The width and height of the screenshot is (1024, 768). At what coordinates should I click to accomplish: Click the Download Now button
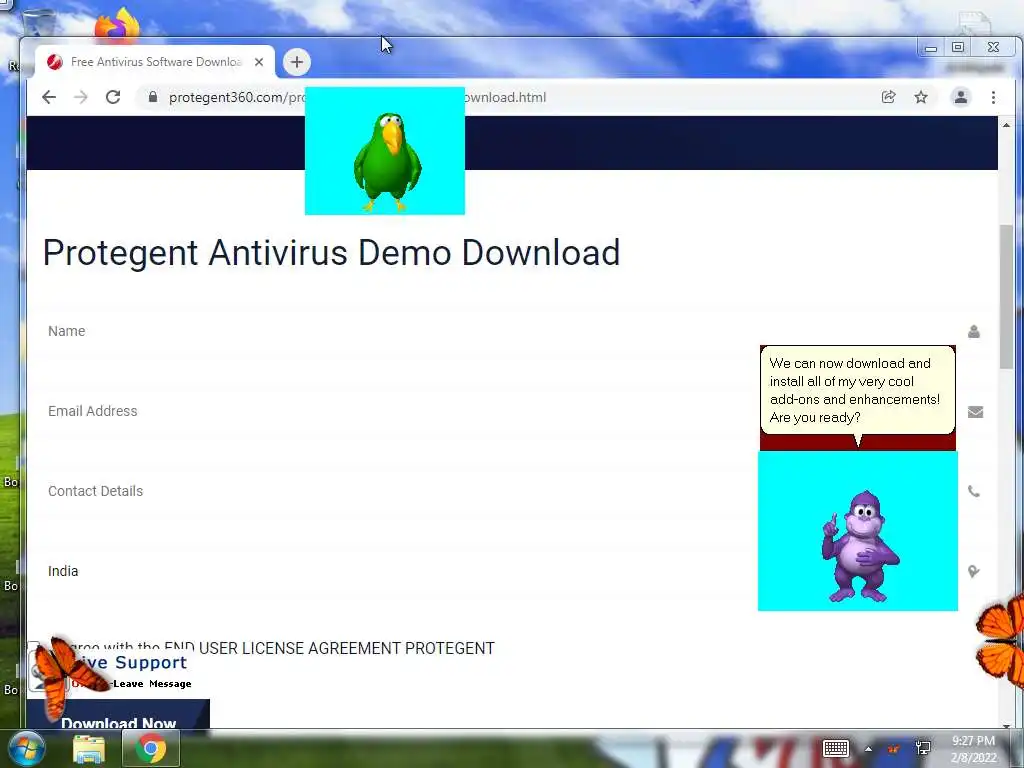click(x=118, y=715)
